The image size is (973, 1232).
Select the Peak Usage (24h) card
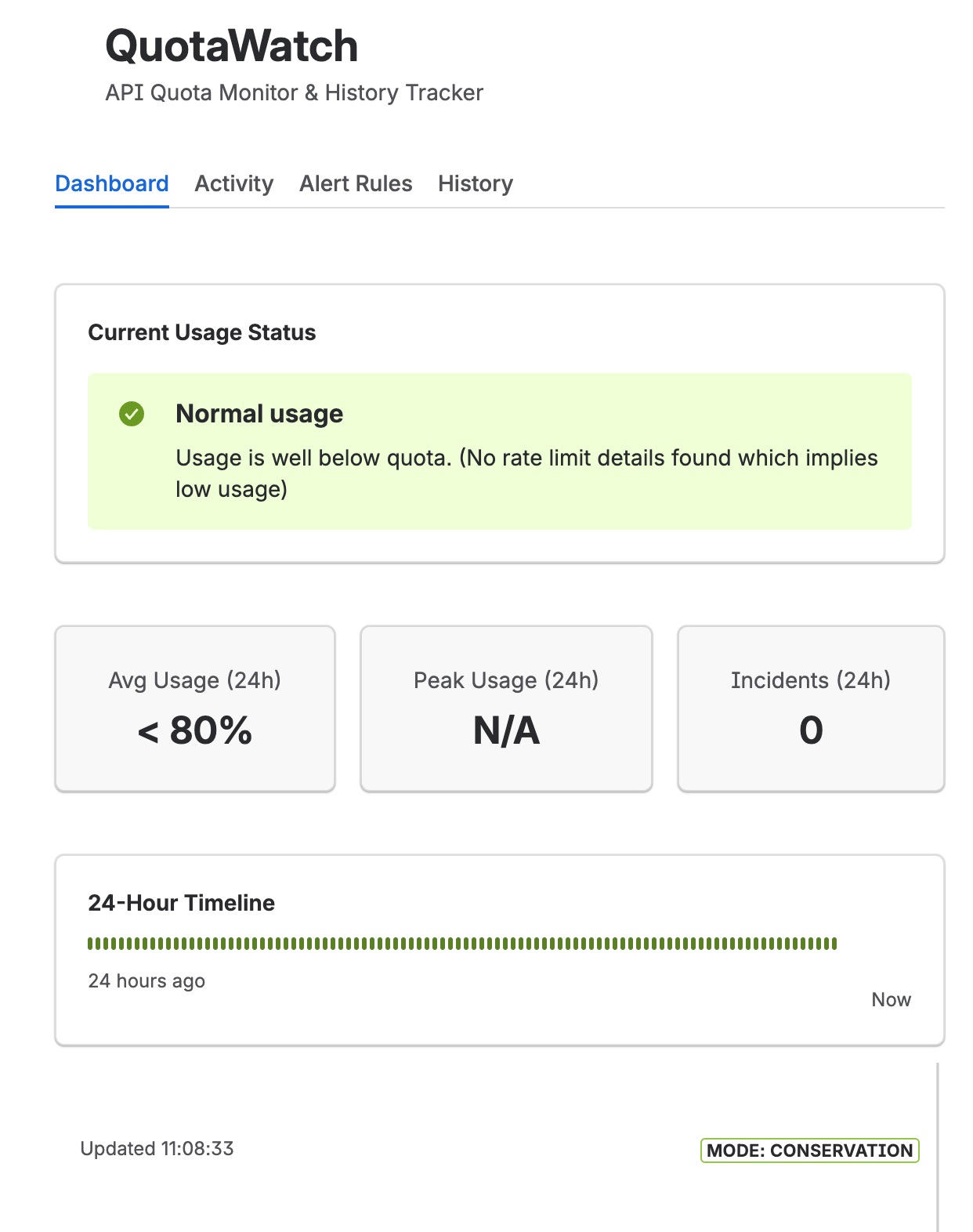tap(506, 708)
